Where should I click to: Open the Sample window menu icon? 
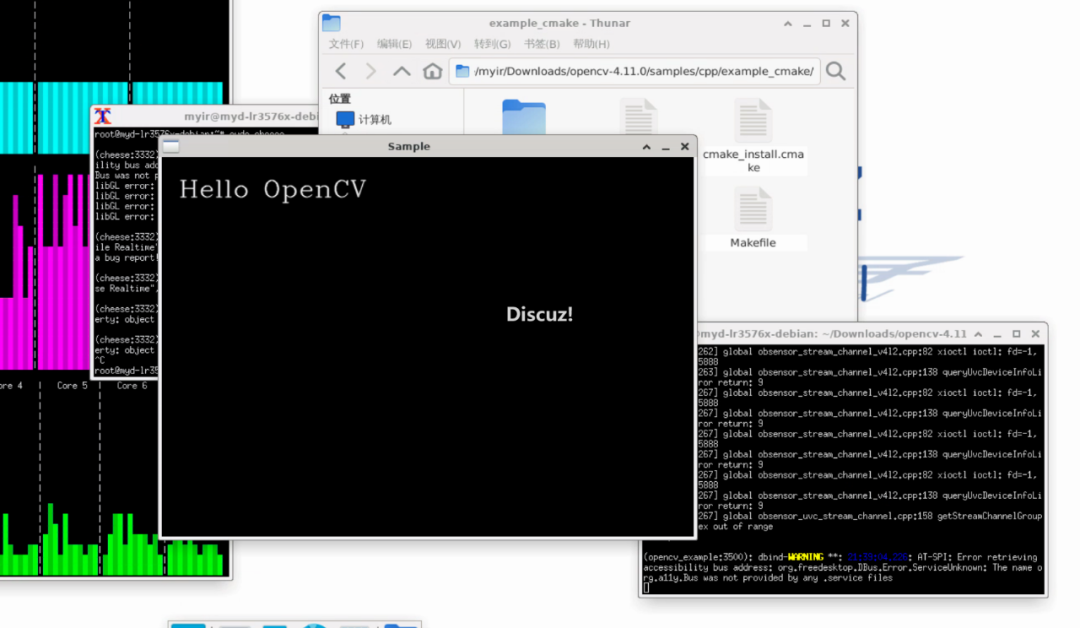coord(171,146)
